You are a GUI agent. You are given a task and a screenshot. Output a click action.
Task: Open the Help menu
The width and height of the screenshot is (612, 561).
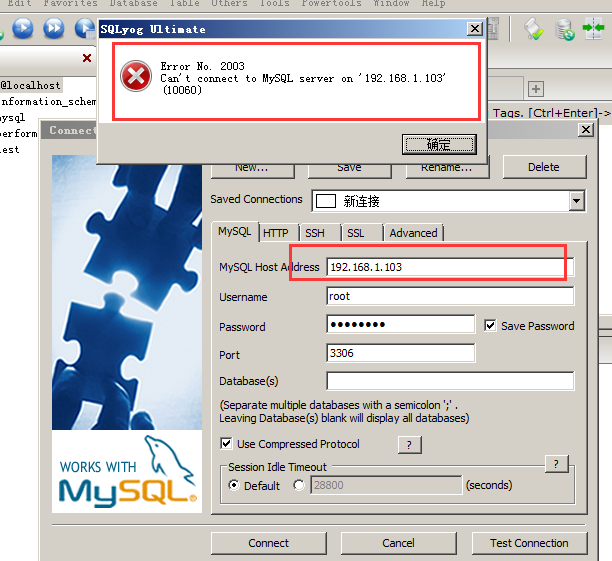[433, 3]
